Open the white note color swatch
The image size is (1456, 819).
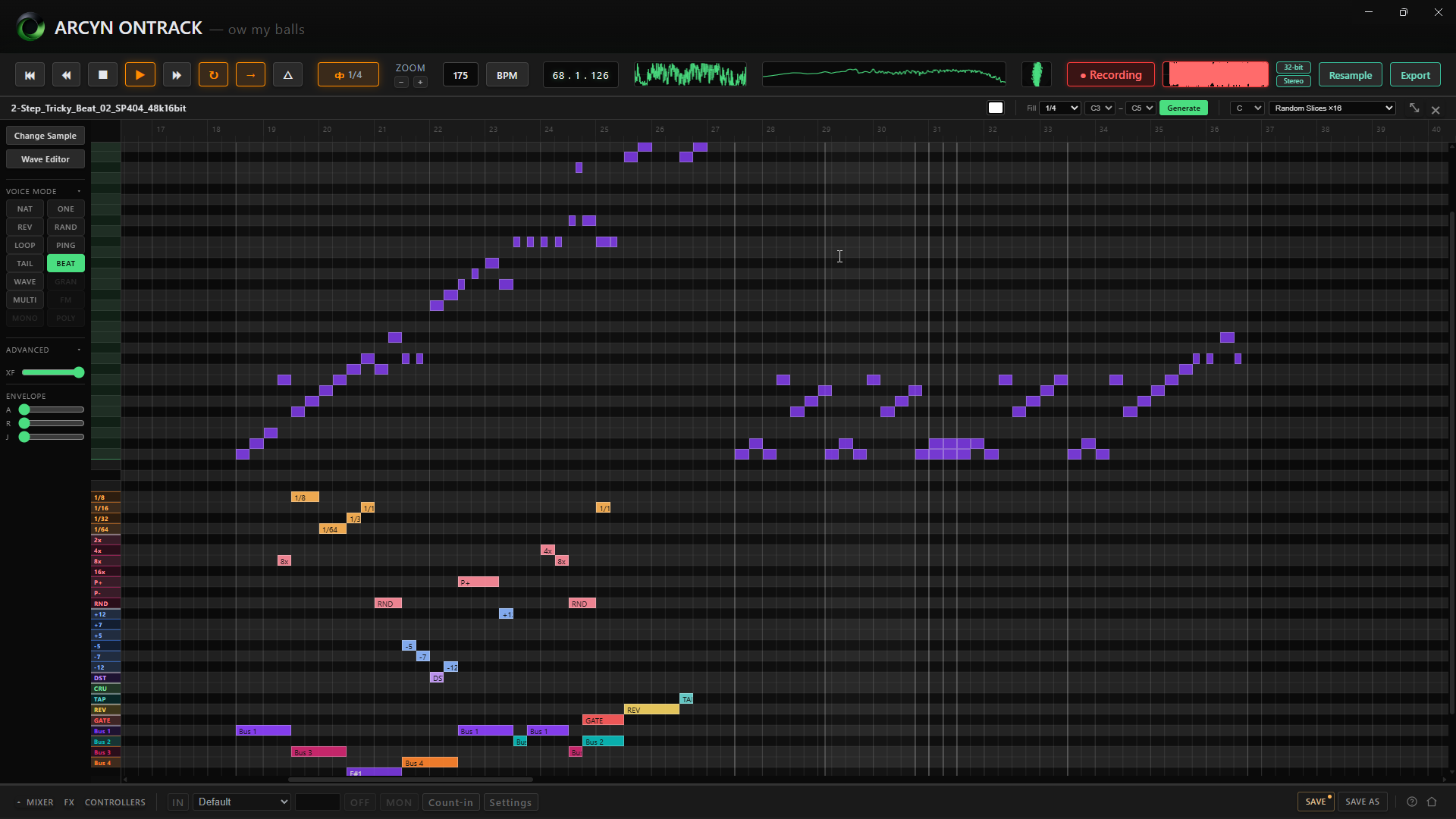pyautogui.click(x=996, y=108)
